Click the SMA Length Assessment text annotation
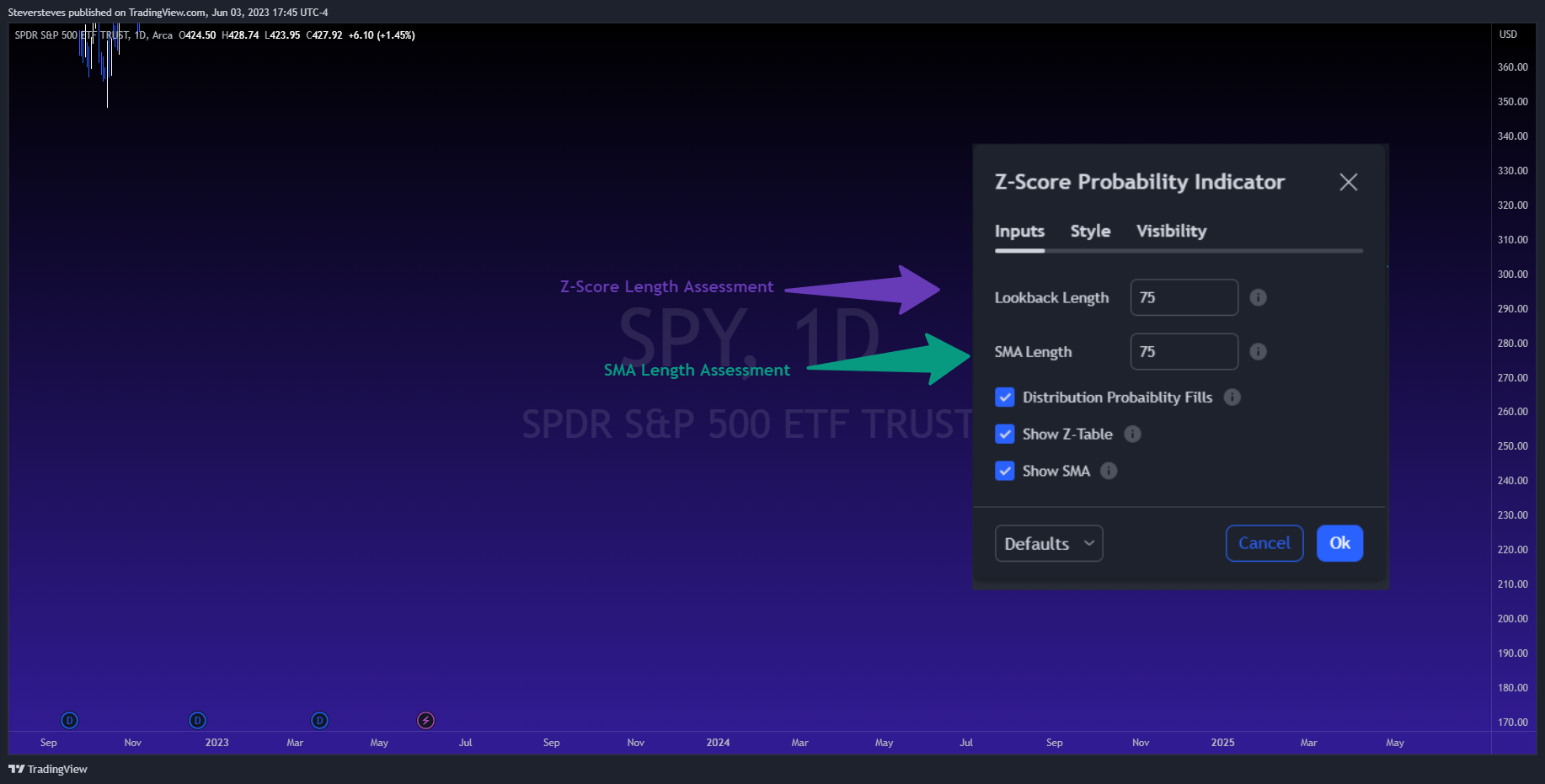1545x784 pixels. [697, 370]
